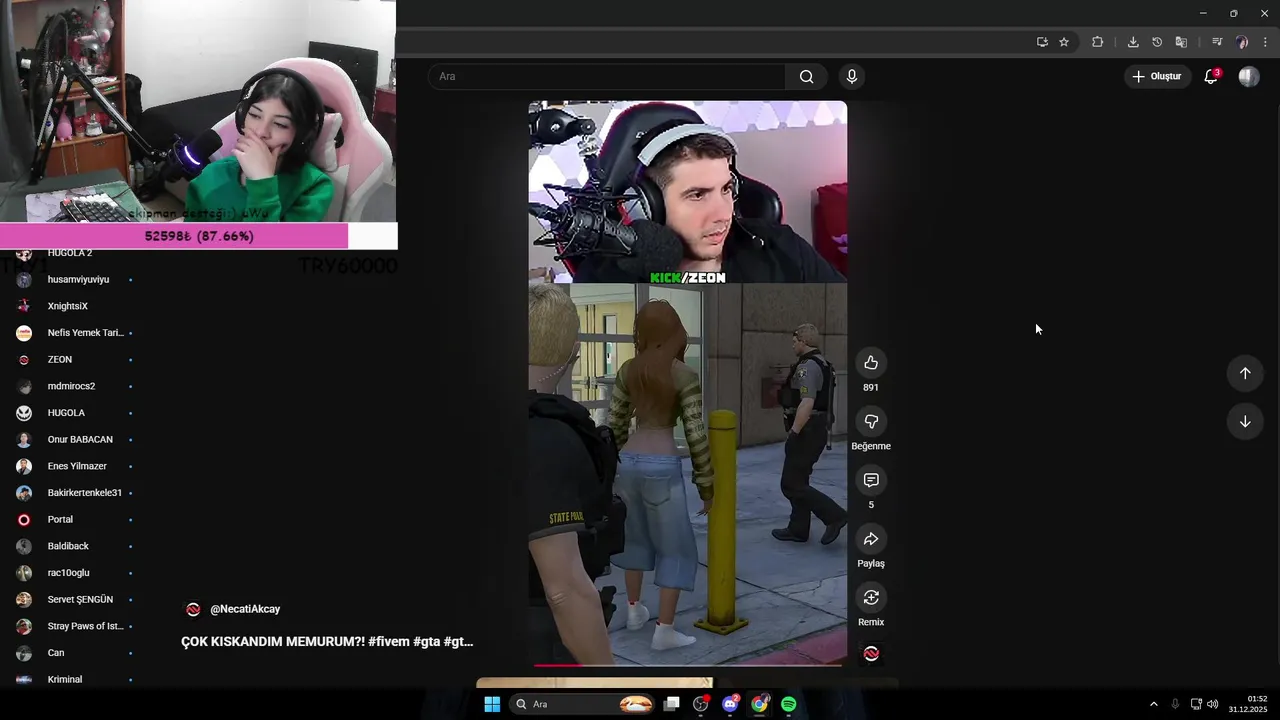Remix this Short
The image size is (1280, 720).
click(871, 598)
